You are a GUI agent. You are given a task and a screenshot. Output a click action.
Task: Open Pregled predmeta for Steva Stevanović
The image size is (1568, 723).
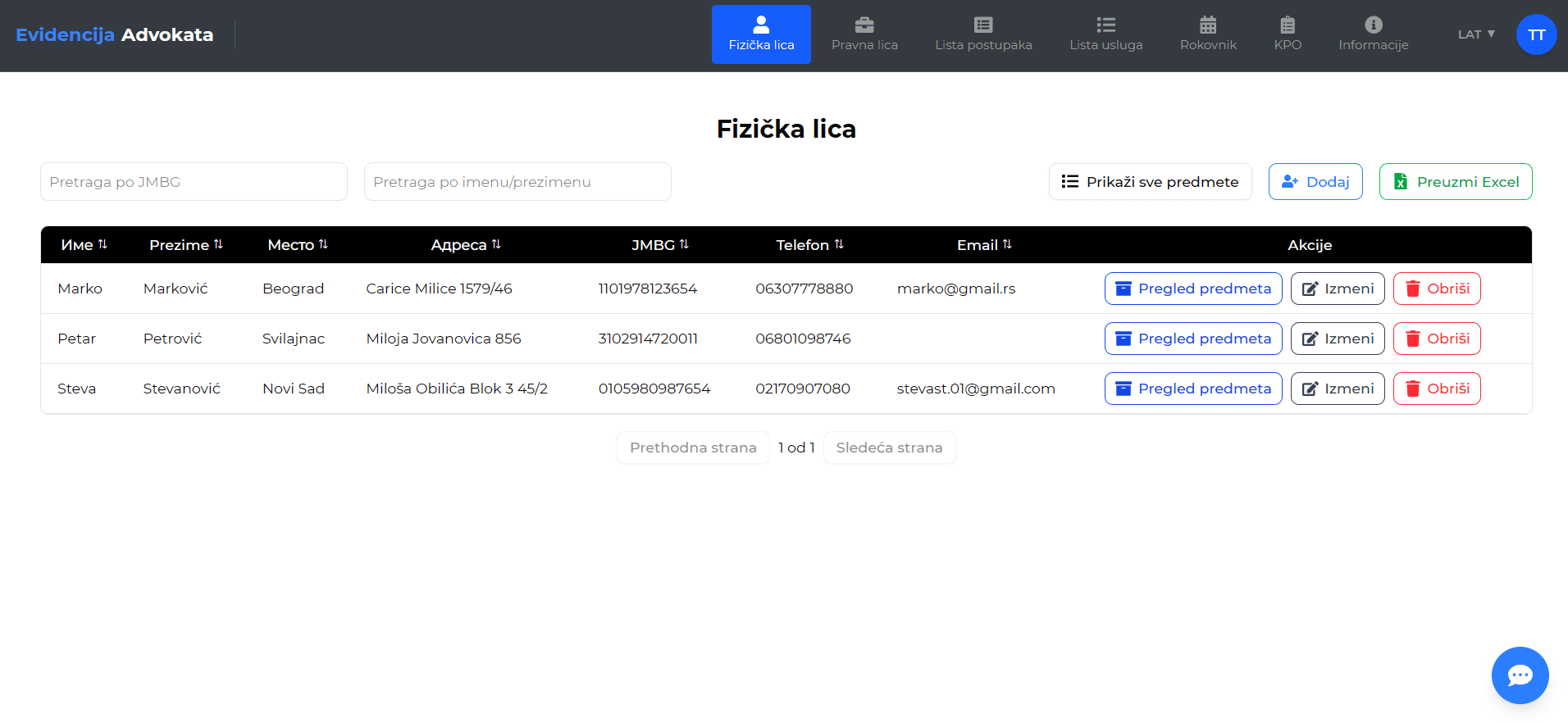pyautogui.click(x=1193, y=389)
